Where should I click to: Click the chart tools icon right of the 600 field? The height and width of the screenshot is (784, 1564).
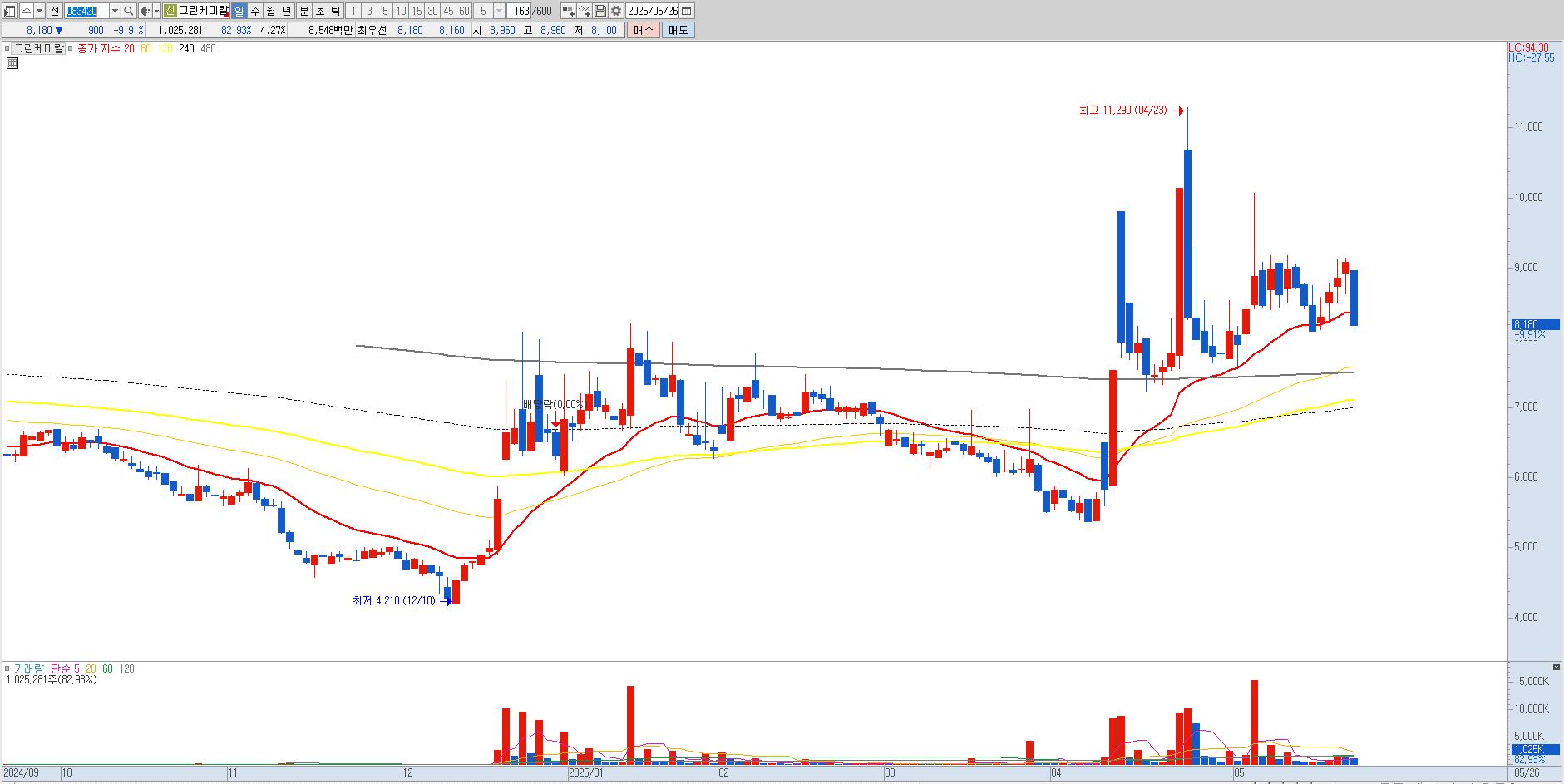pyautogui.click(x=568, y=11)
